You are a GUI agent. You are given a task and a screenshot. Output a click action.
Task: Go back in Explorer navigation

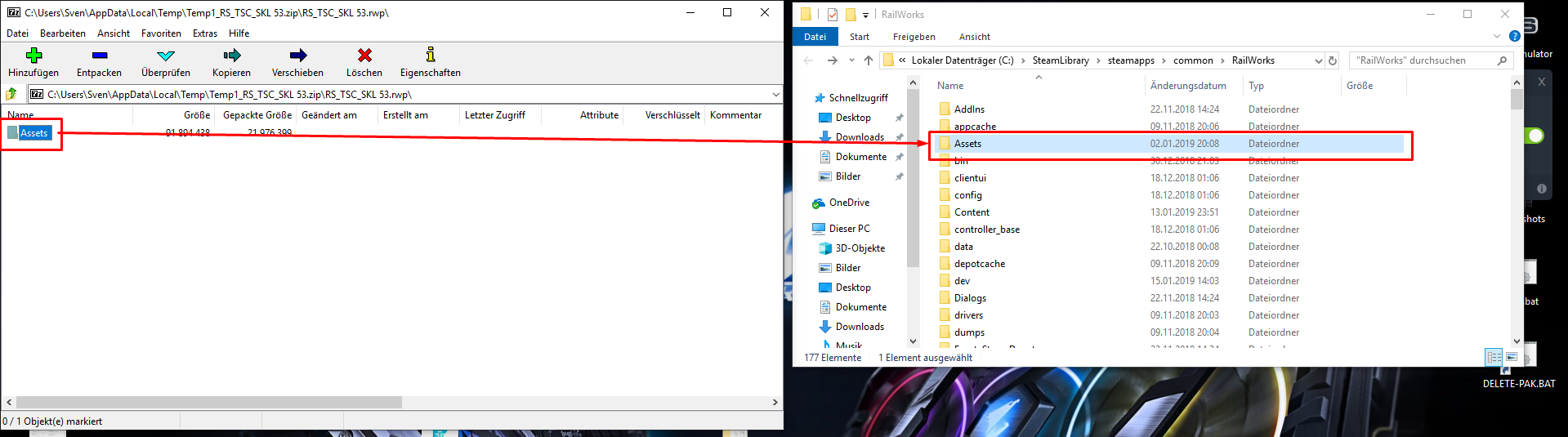[x=808, y=60]
